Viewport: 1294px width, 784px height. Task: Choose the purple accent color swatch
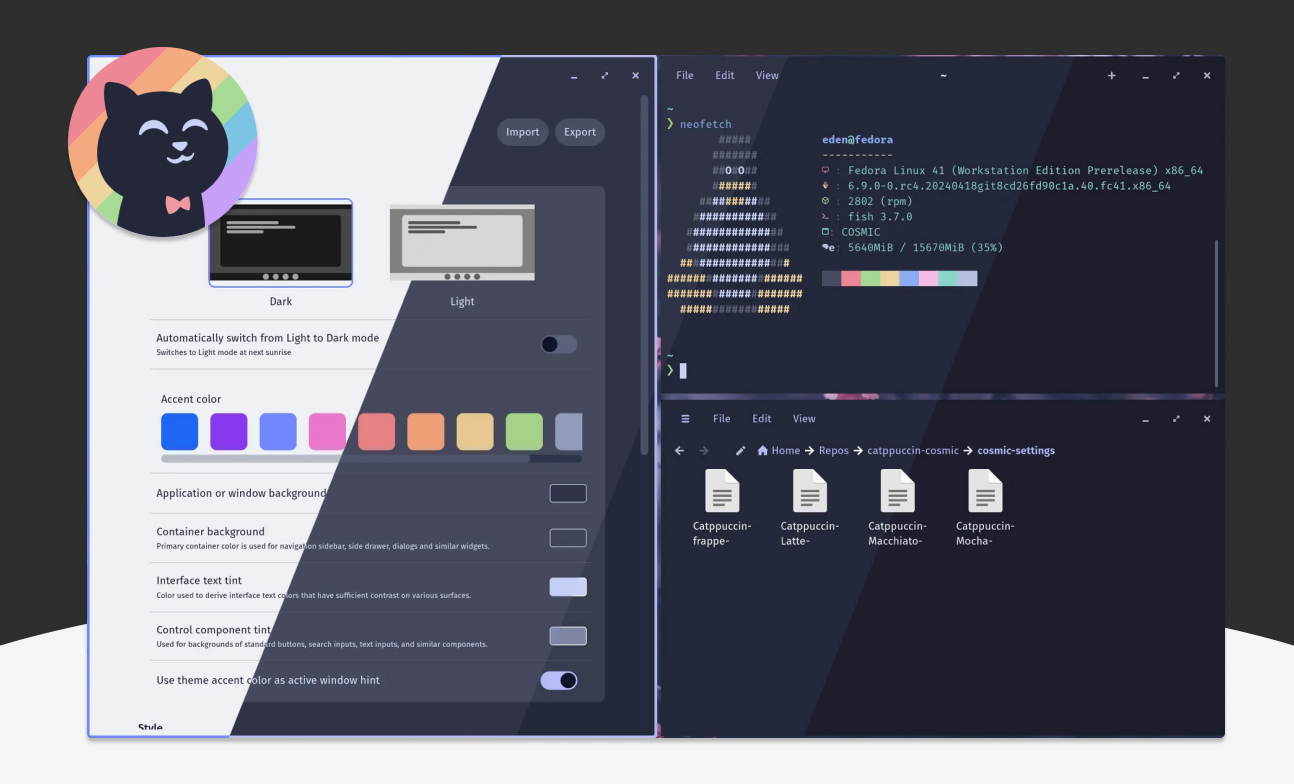[x=229, y=432]
